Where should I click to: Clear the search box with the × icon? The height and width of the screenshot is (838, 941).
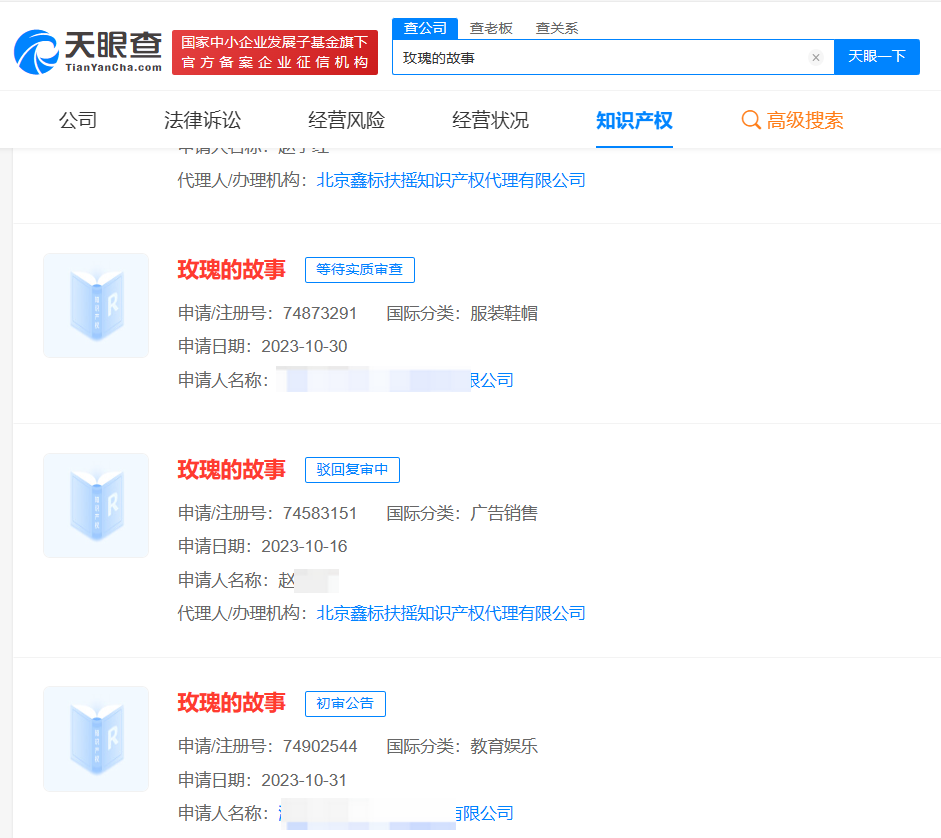(x=816, y=57)
